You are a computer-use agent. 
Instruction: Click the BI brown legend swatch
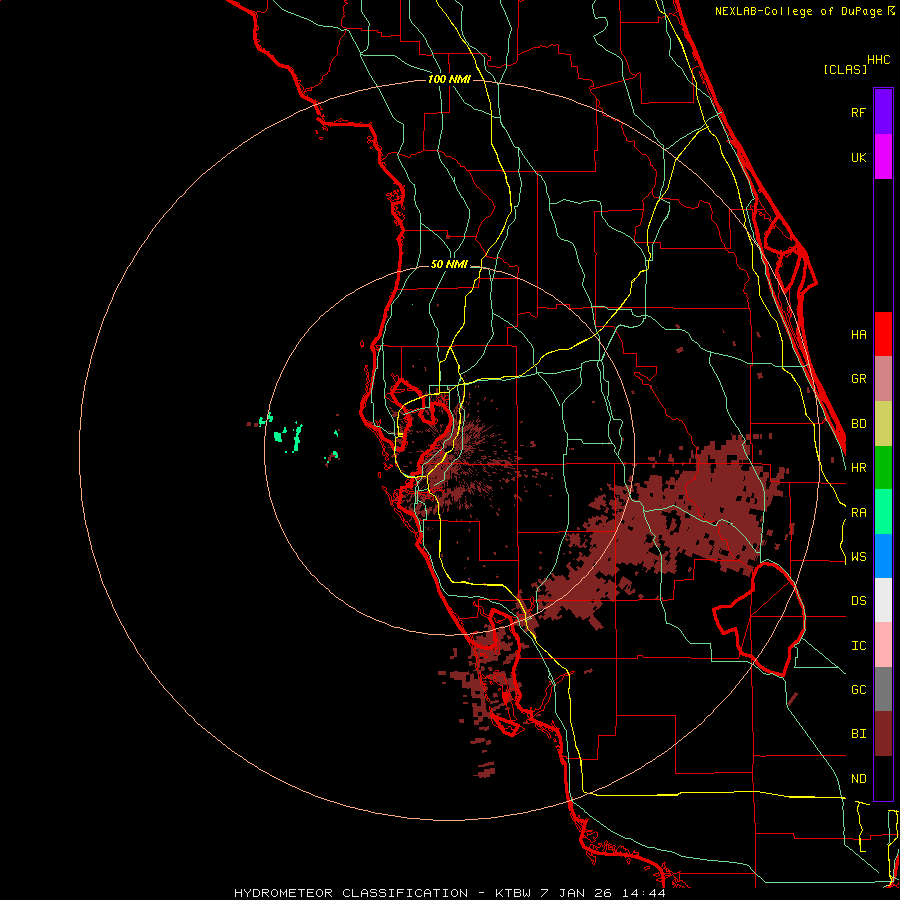pyautogui.click(x=883, y=734)
